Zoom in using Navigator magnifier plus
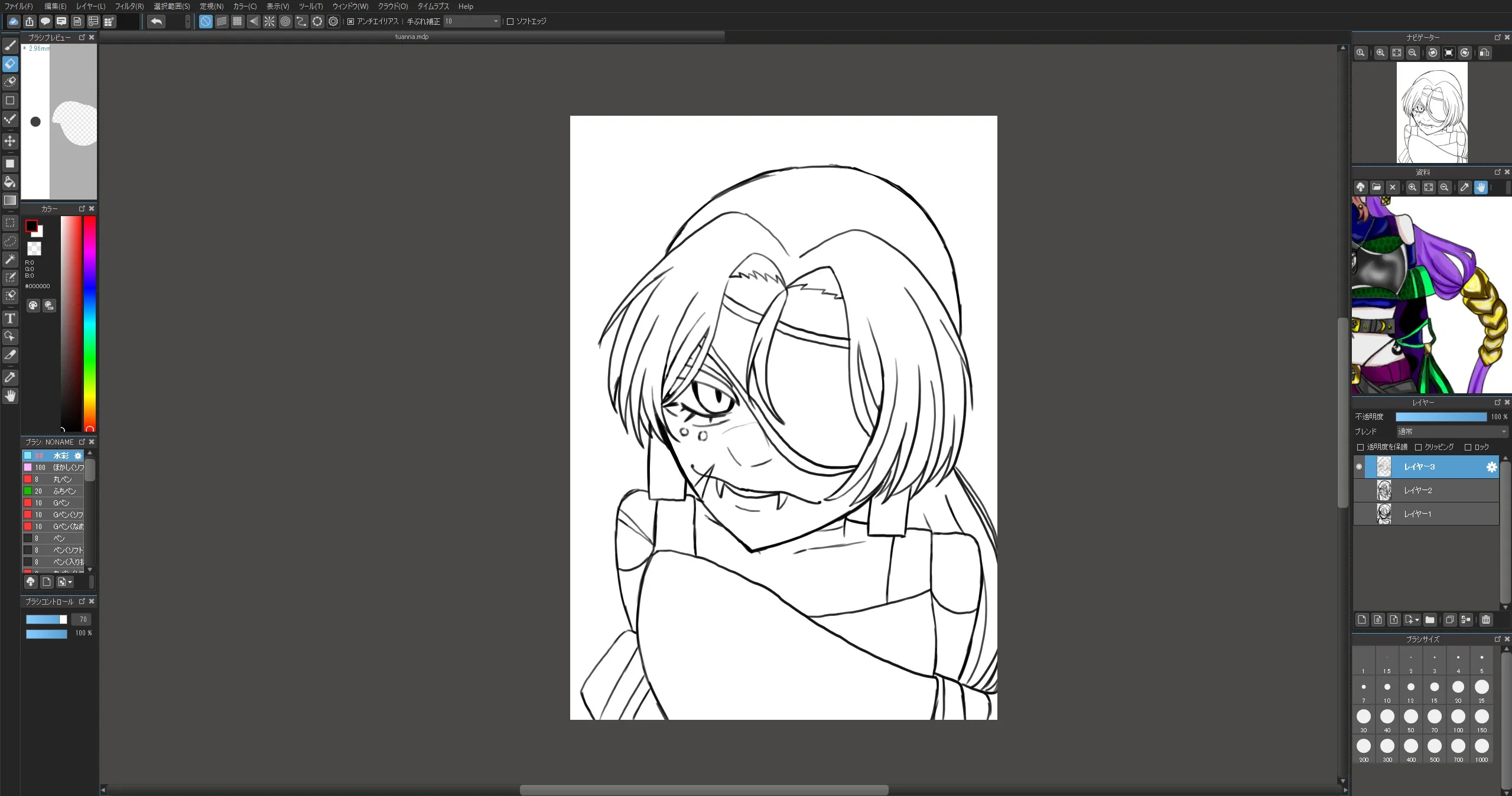 click(x=1380, y=53)
